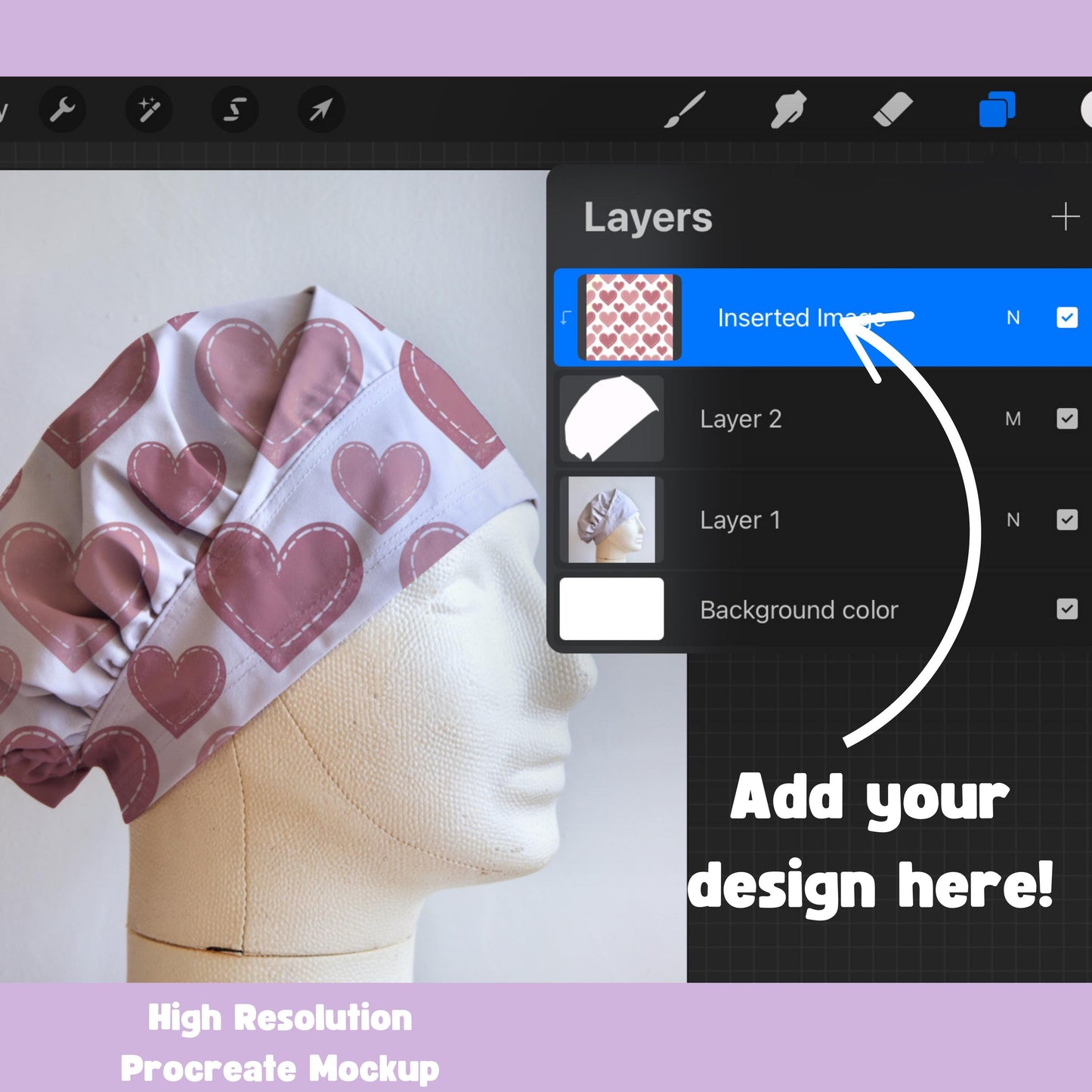
Task: Select the Smudge tool
Action: [788, 109]
